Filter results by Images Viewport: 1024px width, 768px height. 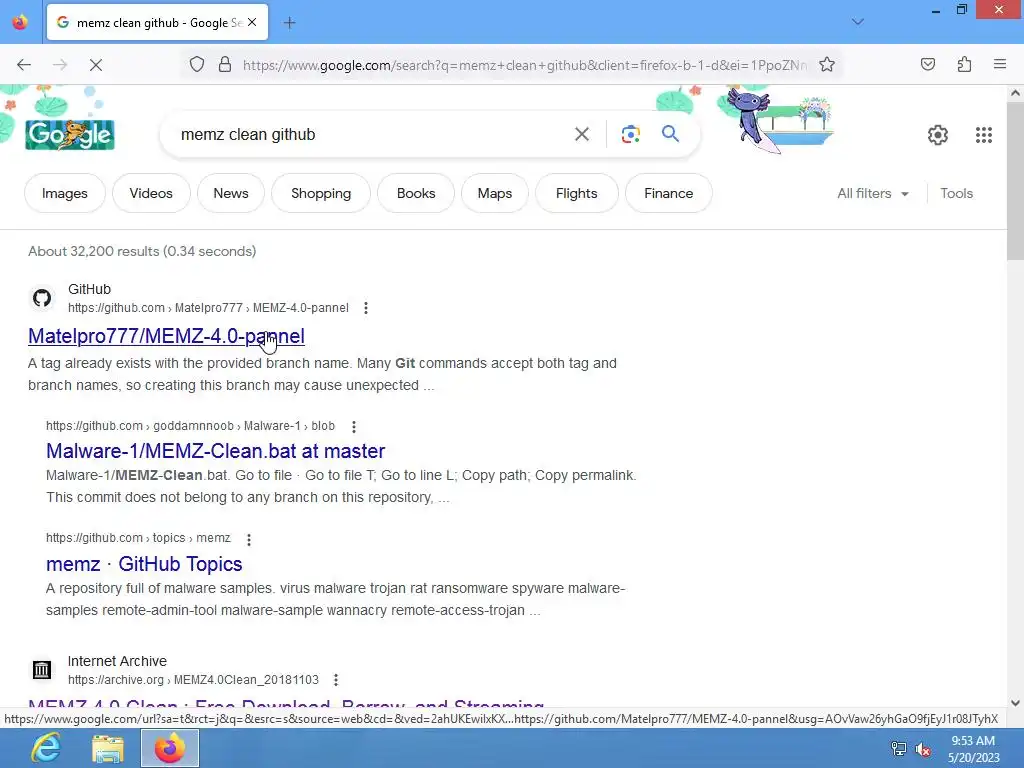[65, 193]
